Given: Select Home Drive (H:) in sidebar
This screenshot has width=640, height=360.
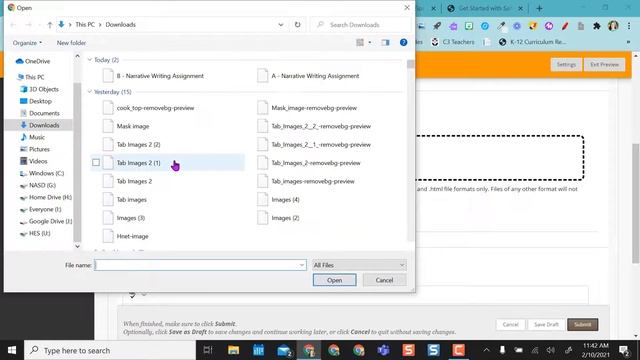Looking at the screenshot, I should pos(46,198).
